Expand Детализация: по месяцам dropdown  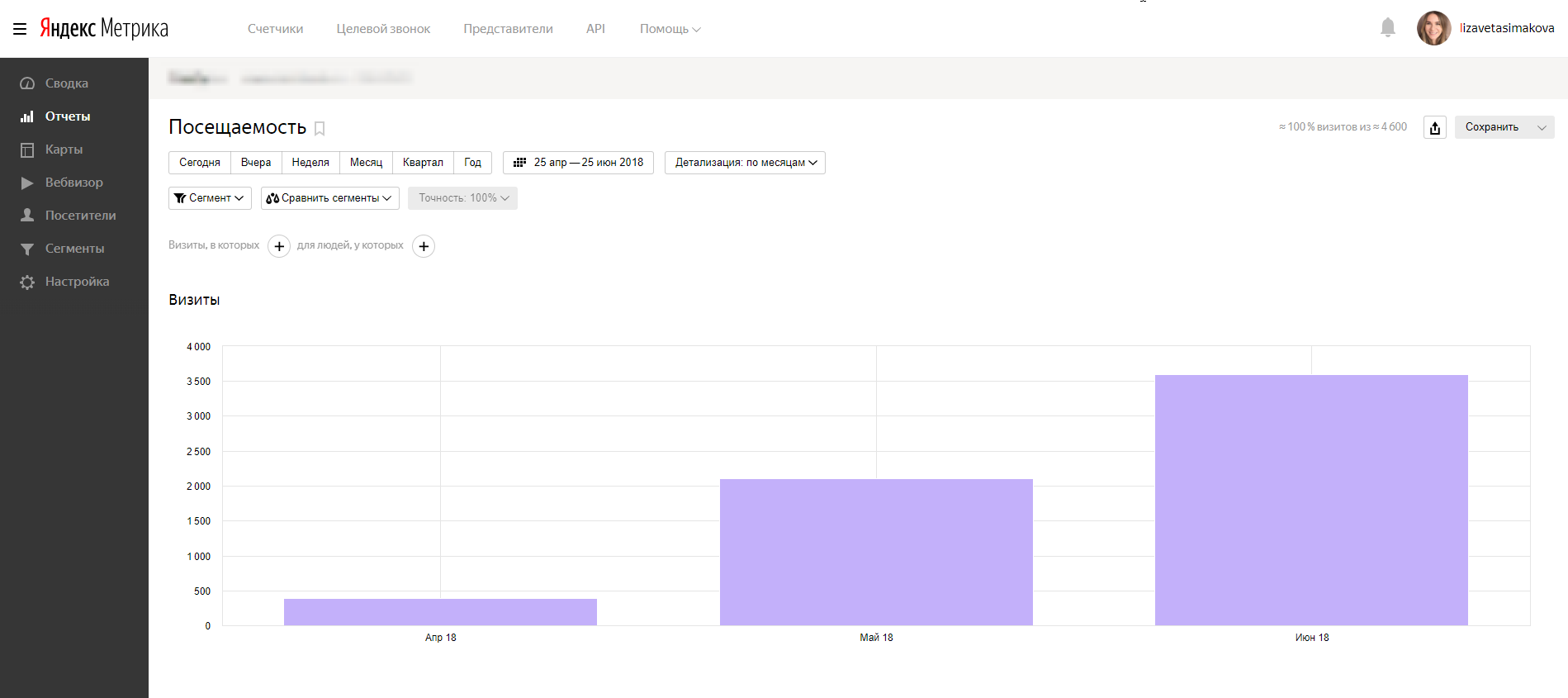tap(745, 163)
